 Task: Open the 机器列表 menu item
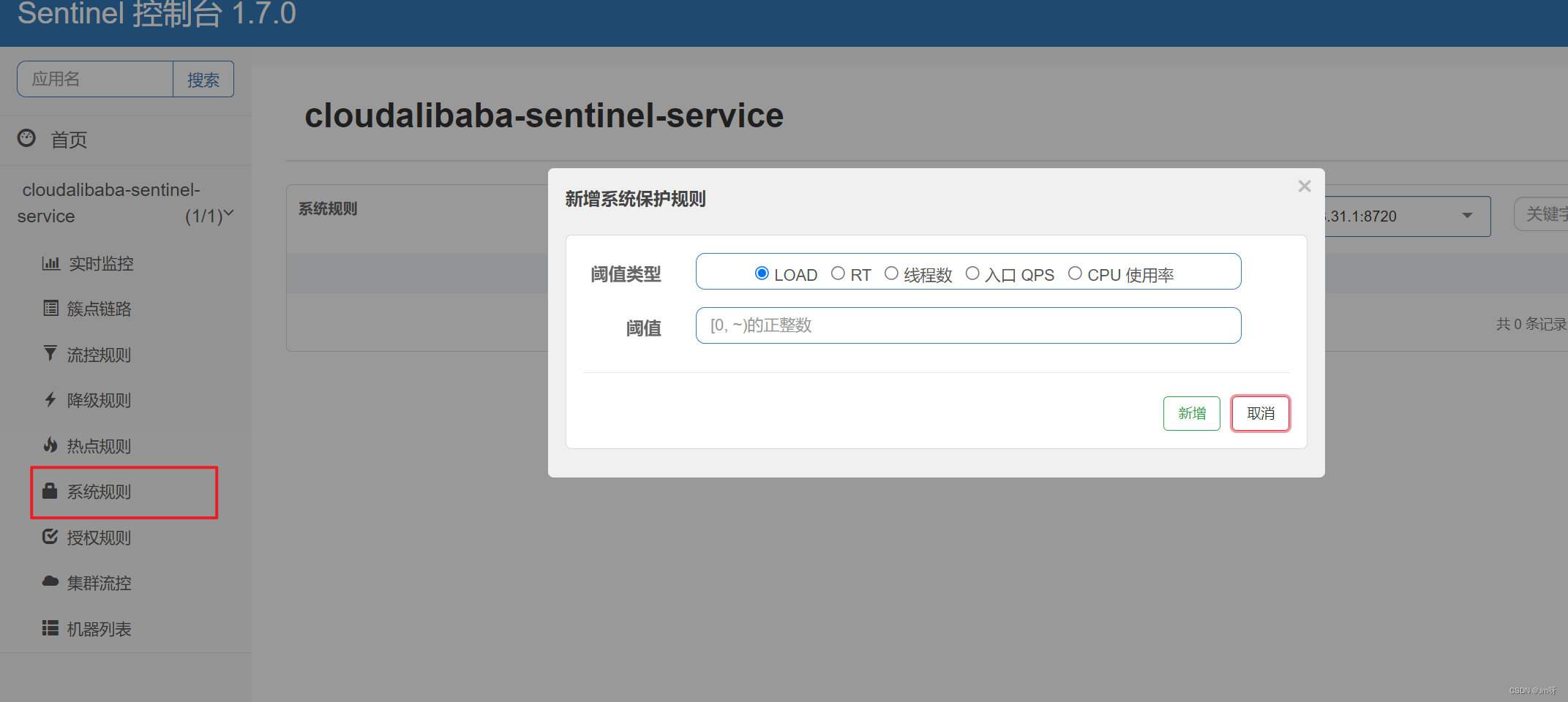pos(99,629)
